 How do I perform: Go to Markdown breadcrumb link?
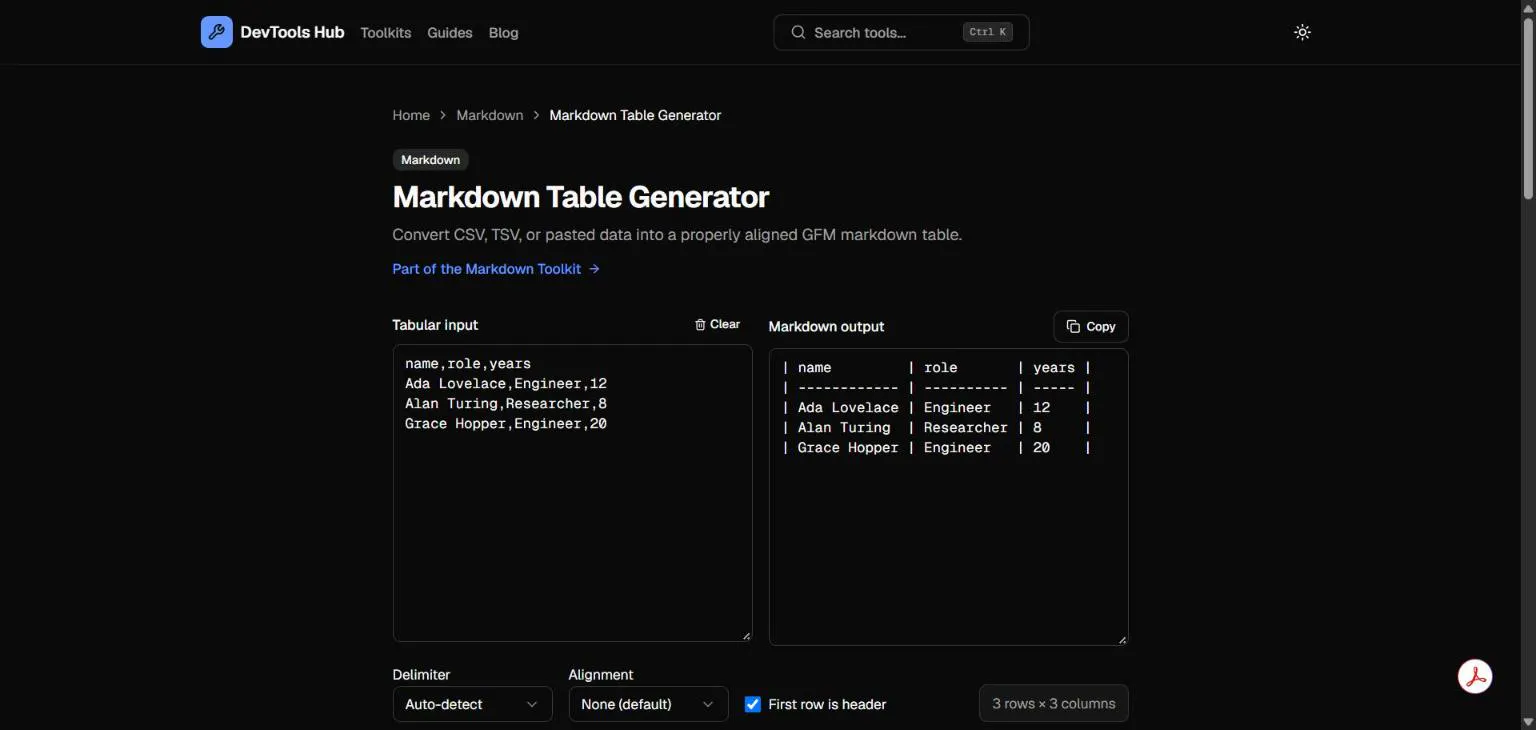(490, 115)
